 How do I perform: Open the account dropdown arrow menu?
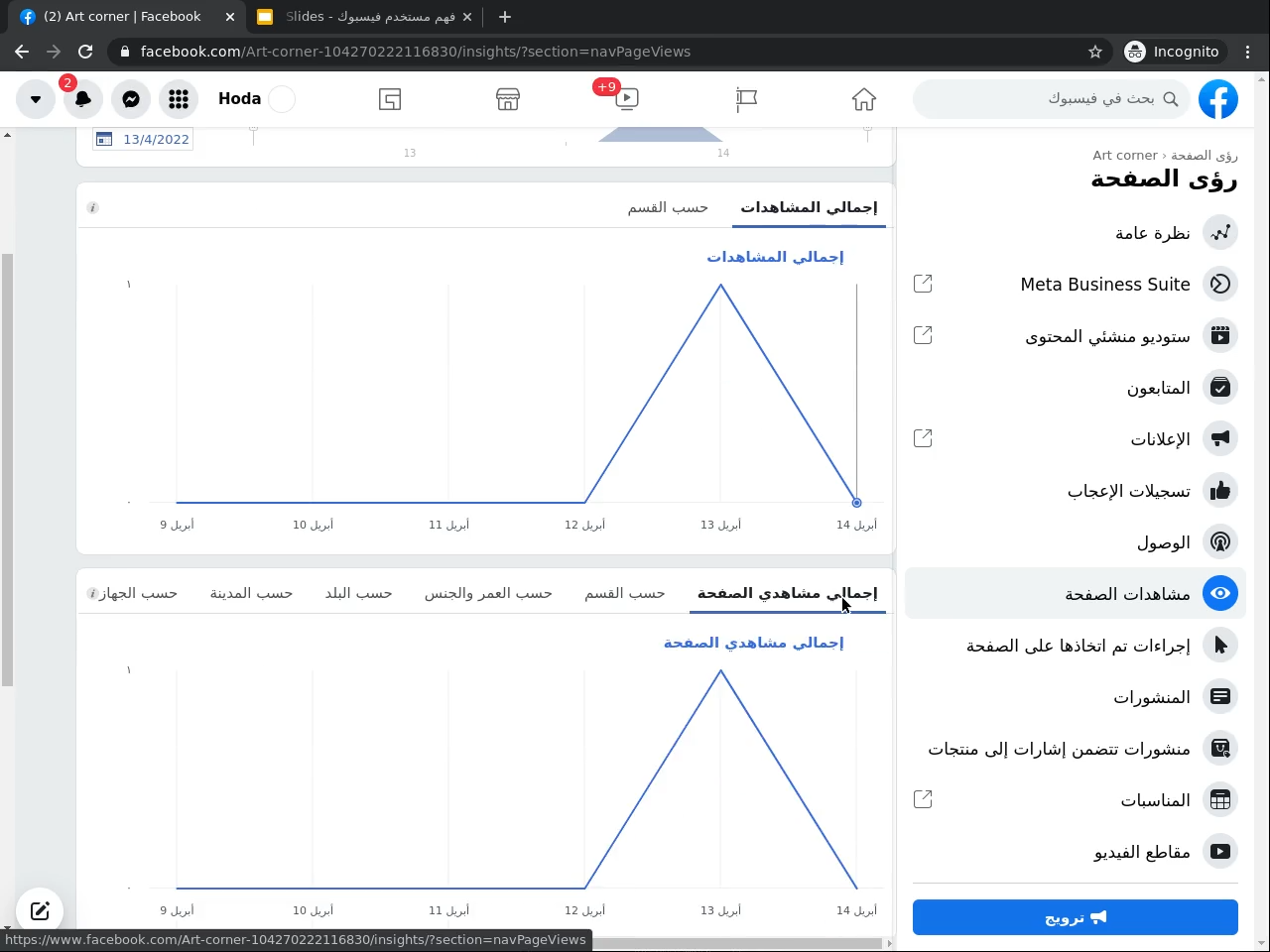[x=36, y=99]
